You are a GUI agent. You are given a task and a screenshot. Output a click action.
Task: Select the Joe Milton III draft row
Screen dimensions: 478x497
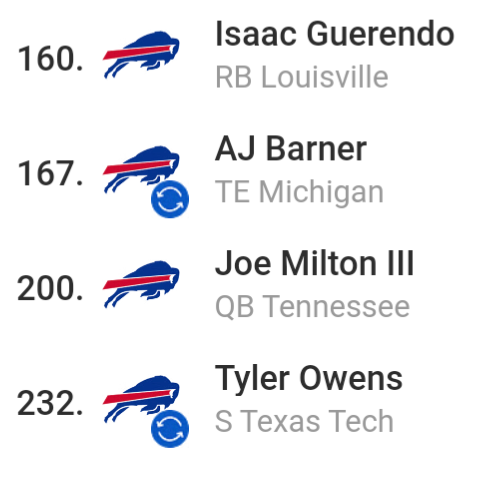tap(239, 284)
